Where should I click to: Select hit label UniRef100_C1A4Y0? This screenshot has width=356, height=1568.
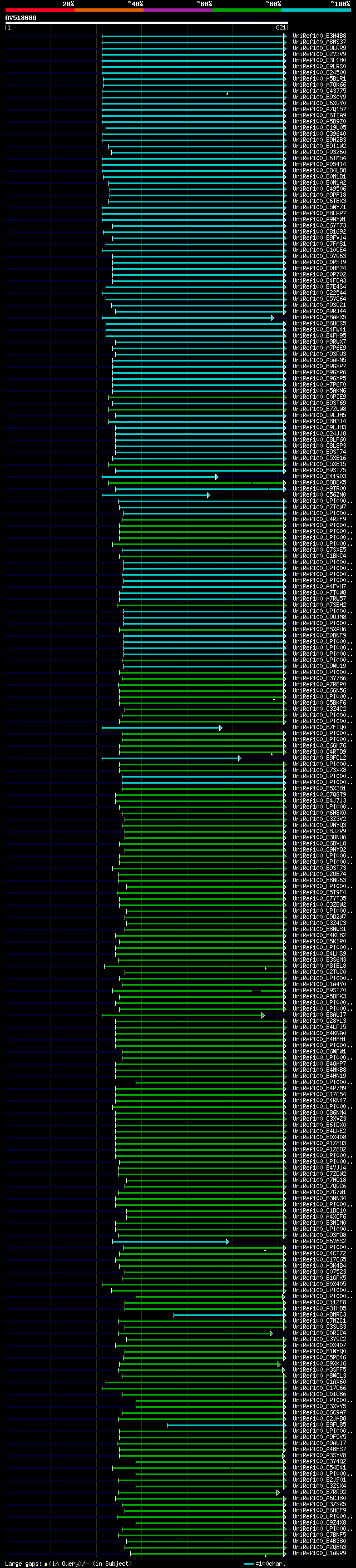click(x=319, y=985)
